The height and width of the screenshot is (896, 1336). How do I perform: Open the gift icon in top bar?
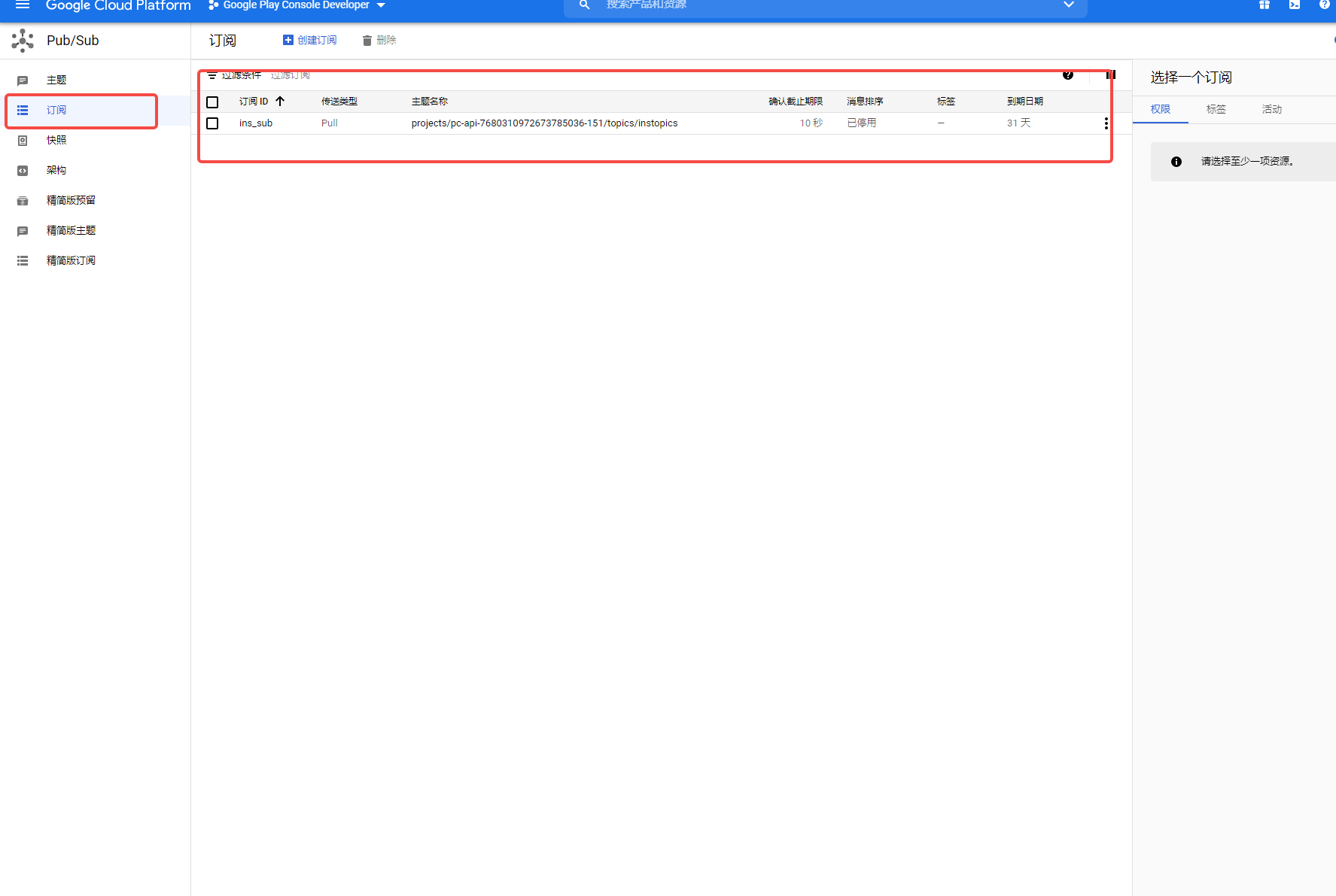pyautogui.click(x=1264, y=5)
